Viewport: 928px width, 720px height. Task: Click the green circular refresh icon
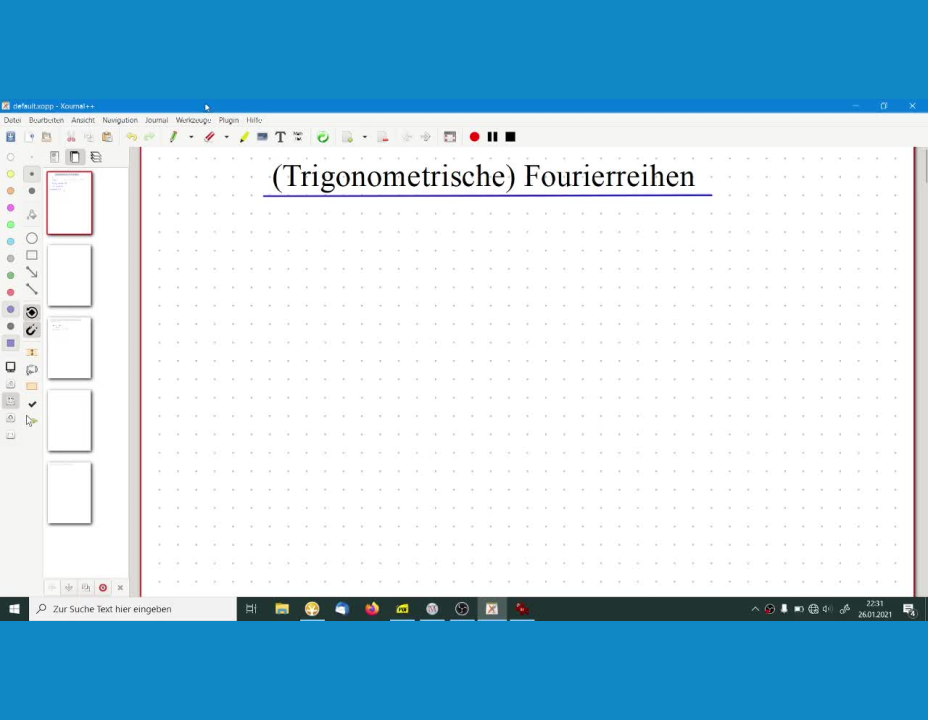point(323,137)
